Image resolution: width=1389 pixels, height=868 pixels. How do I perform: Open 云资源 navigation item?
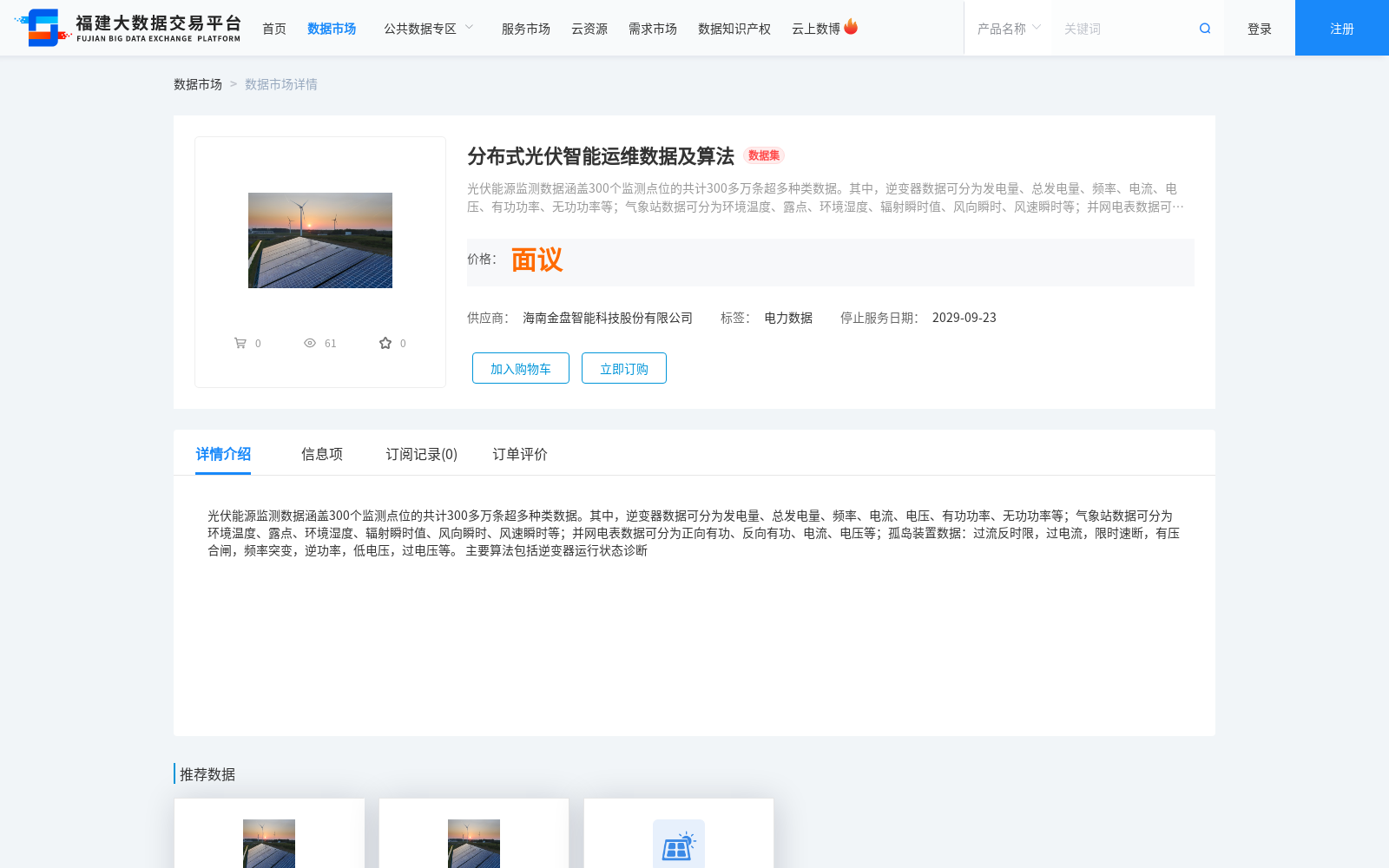point(589,29)
